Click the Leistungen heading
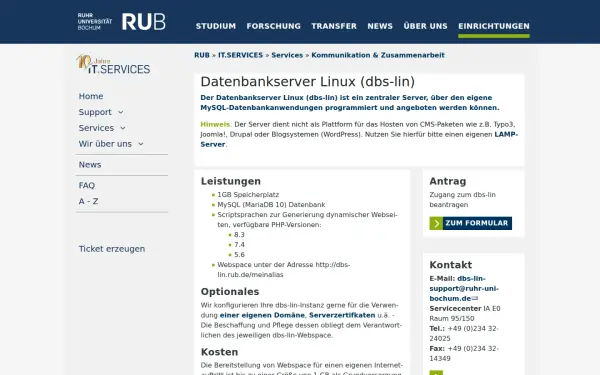Viewport: 600px width, 375px height. pos(231,181)
